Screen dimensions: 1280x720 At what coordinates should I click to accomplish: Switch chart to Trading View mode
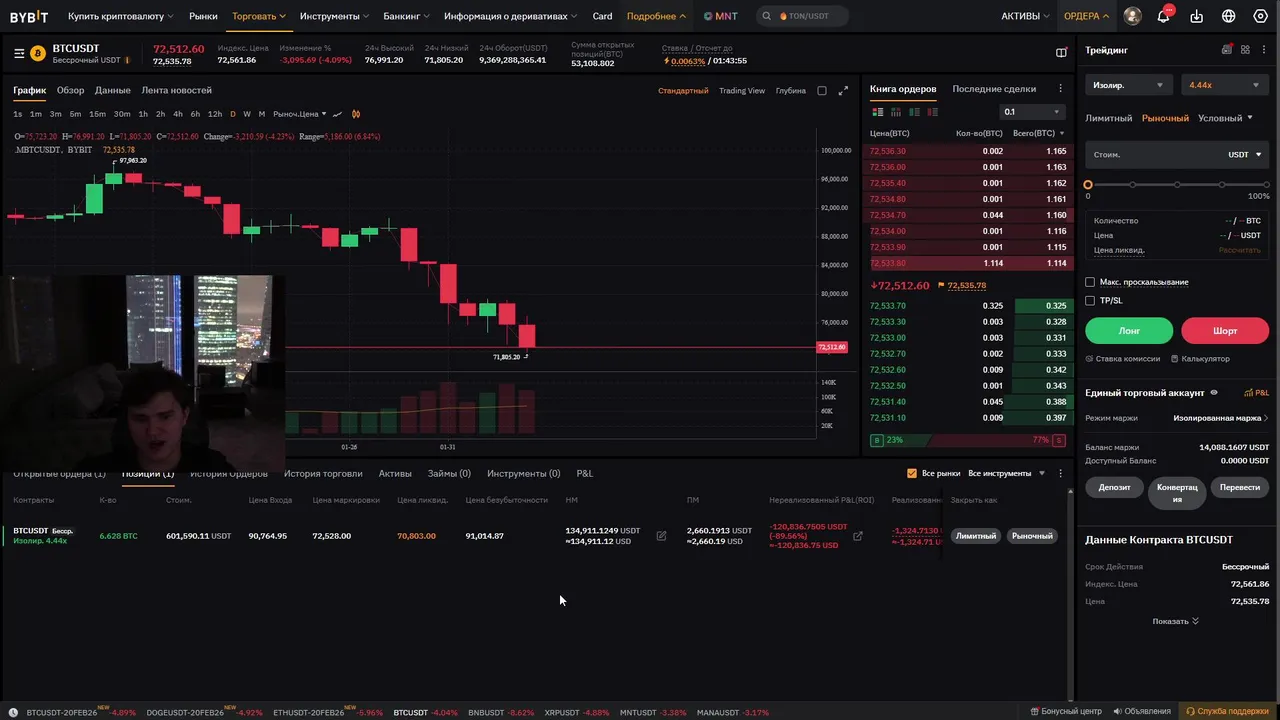[x=741, y=91]
